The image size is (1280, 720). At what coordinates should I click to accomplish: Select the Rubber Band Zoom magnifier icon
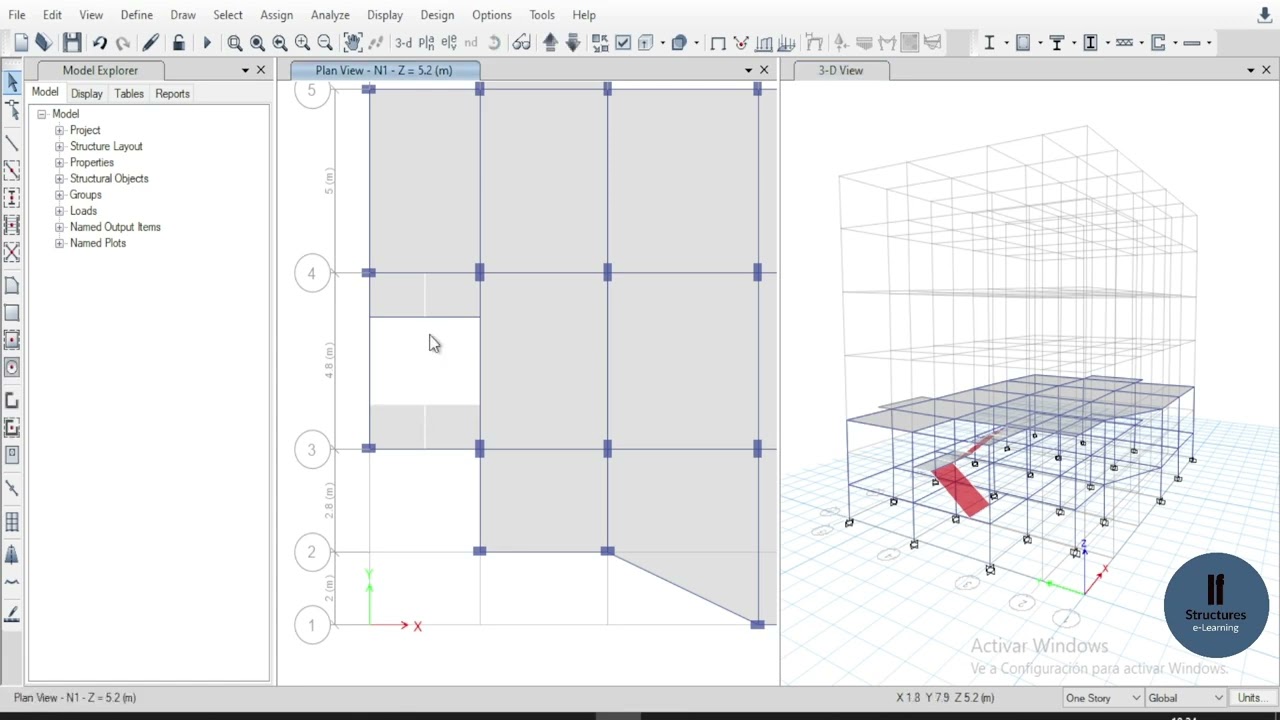[x=235, y=42]
